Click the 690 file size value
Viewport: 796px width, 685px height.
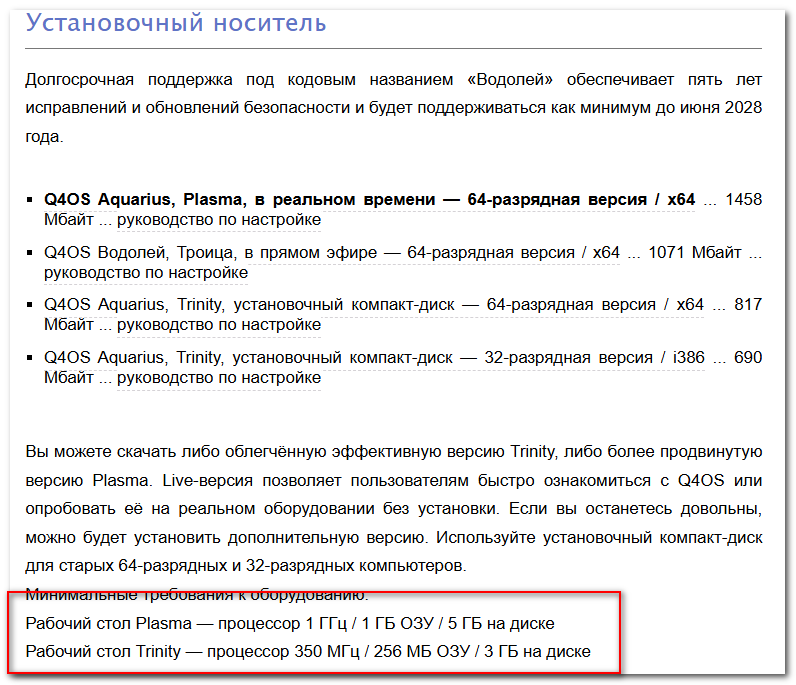[x=748, y=358]
